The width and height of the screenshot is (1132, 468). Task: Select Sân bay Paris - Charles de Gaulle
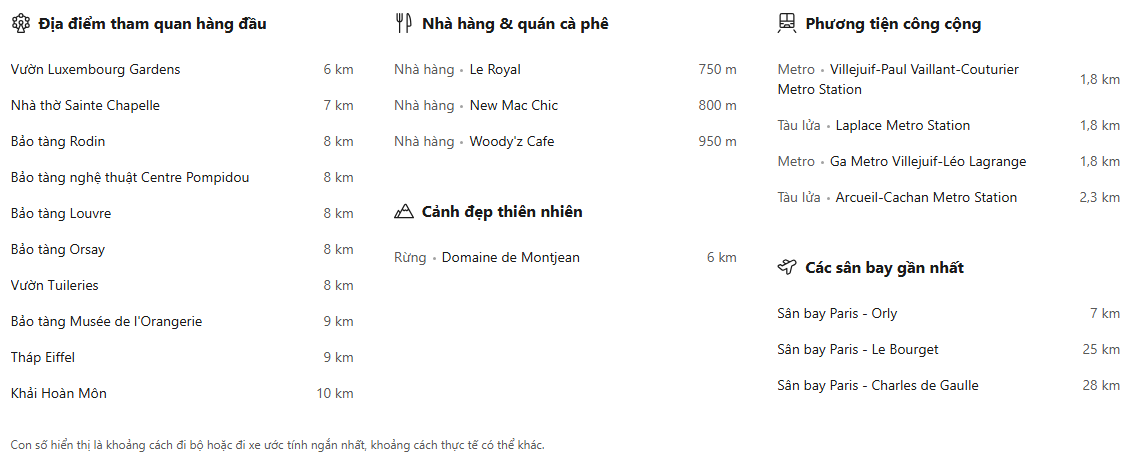pyautogui.click(x=878, y=386)
